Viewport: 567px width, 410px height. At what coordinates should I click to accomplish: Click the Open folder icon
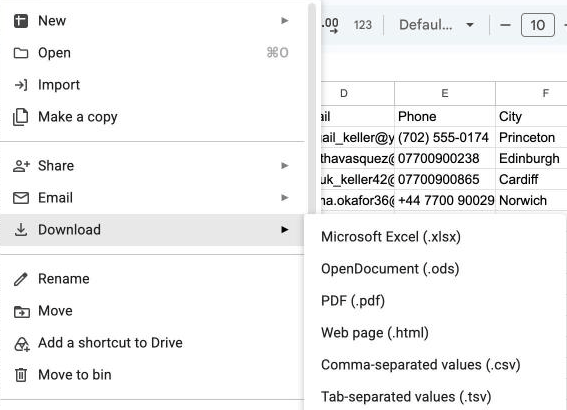pos(21,53)
